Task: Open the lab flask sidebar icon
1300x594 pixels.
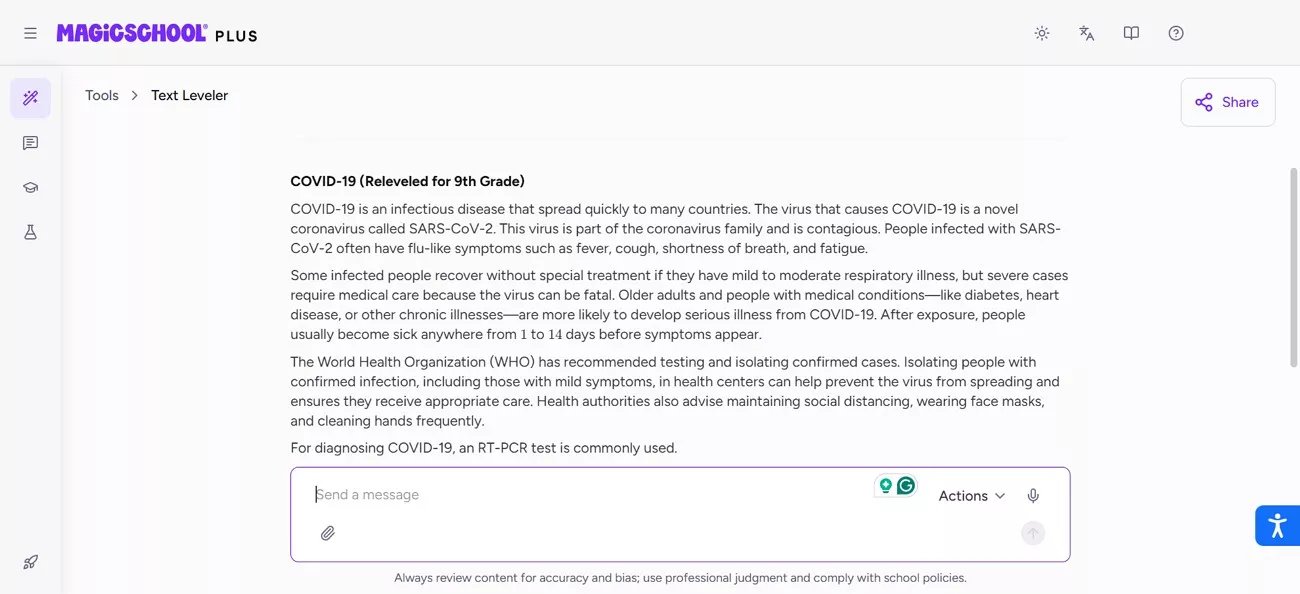Action: point(30,232)
